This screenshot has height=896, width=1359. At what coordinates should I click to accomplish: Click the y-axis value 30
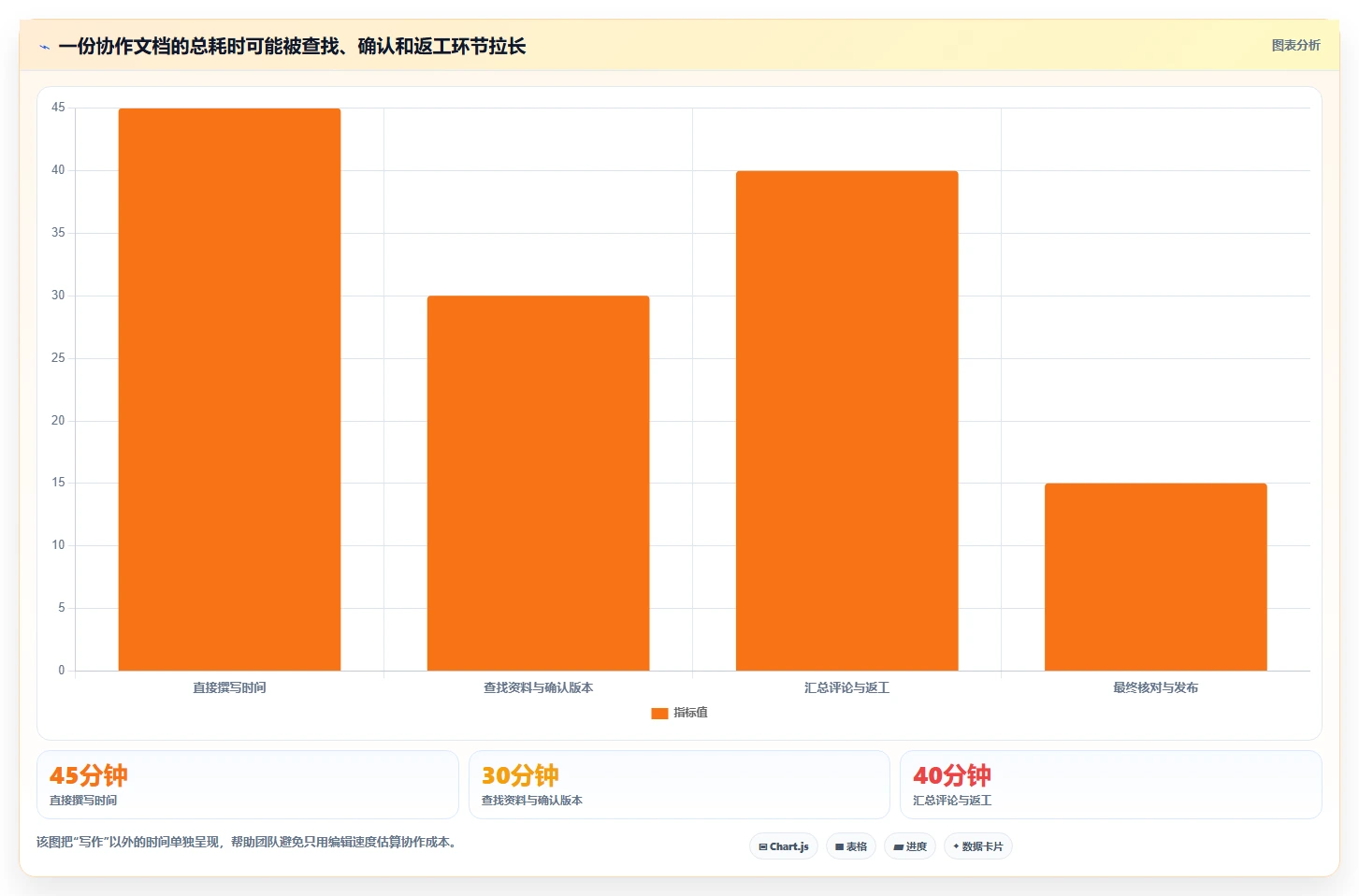(x=58, y=296)
